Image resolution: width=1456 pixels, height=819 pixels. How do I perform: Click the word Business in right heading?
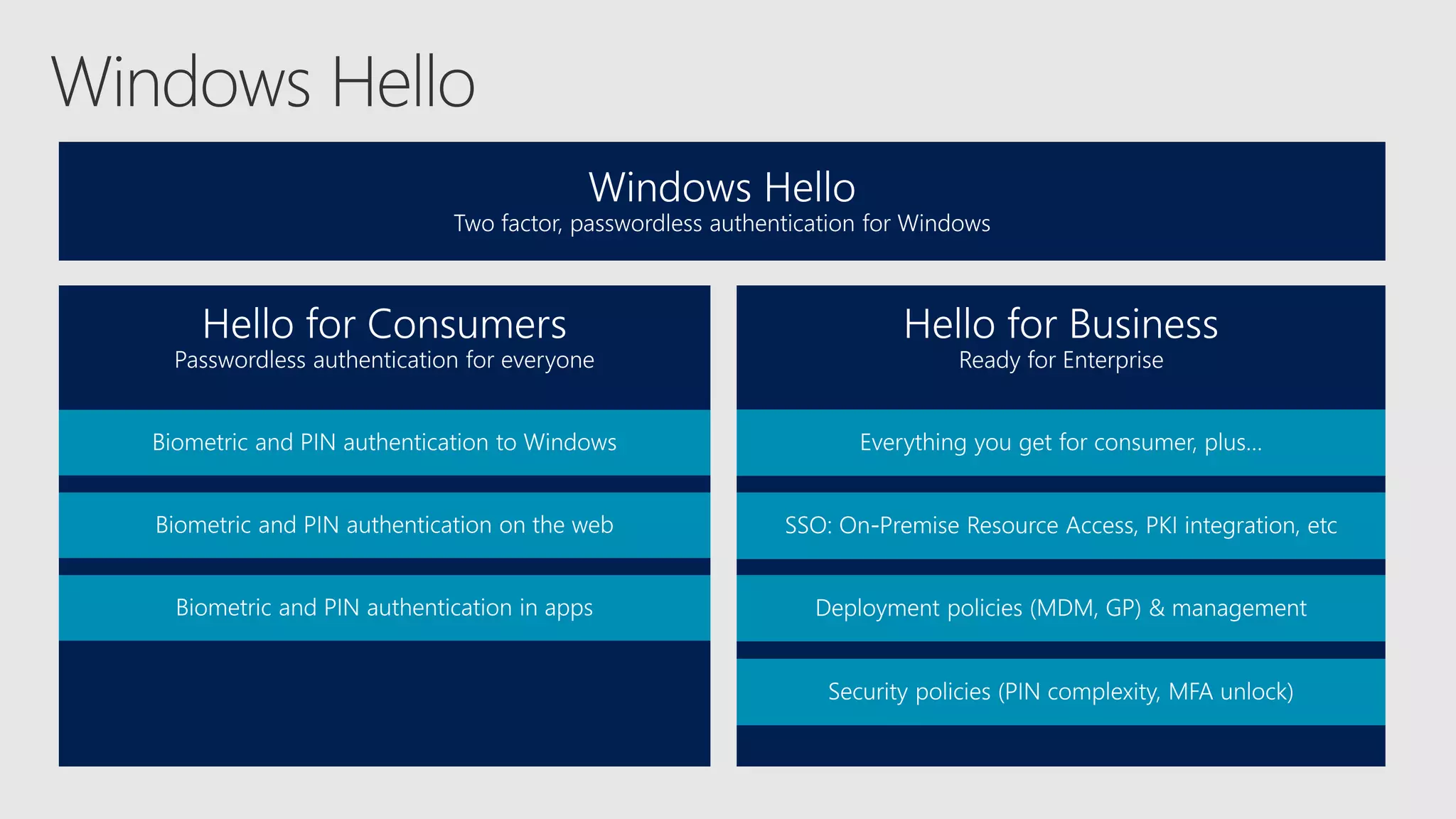pos(1143,324)
